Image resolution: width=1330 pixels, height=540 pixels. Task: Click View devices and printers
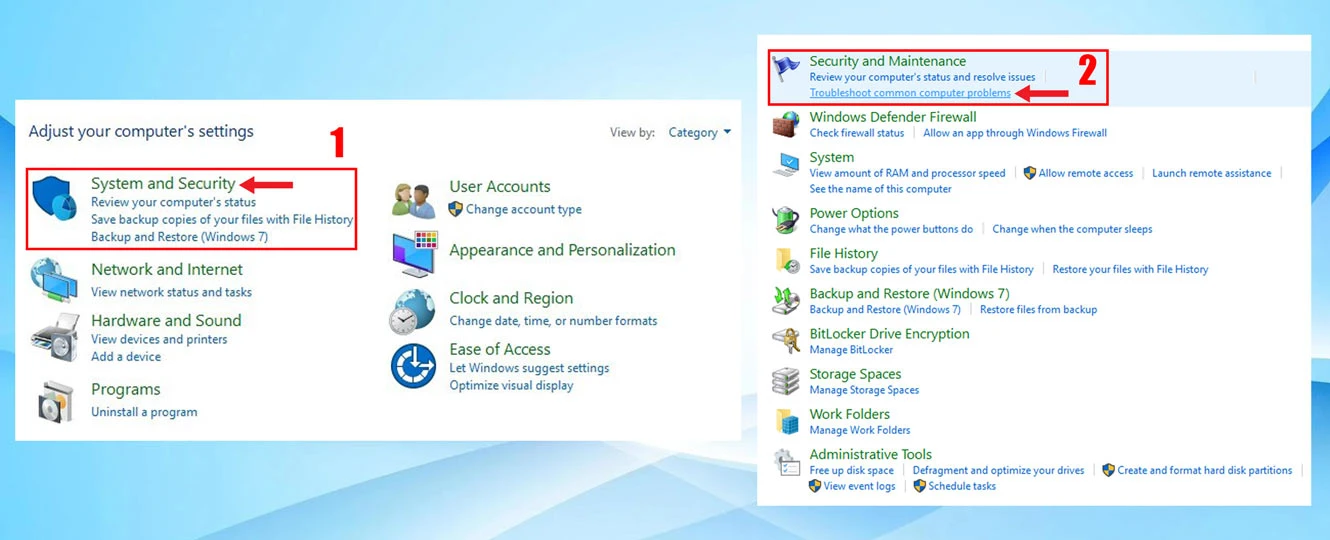(159, 339)
